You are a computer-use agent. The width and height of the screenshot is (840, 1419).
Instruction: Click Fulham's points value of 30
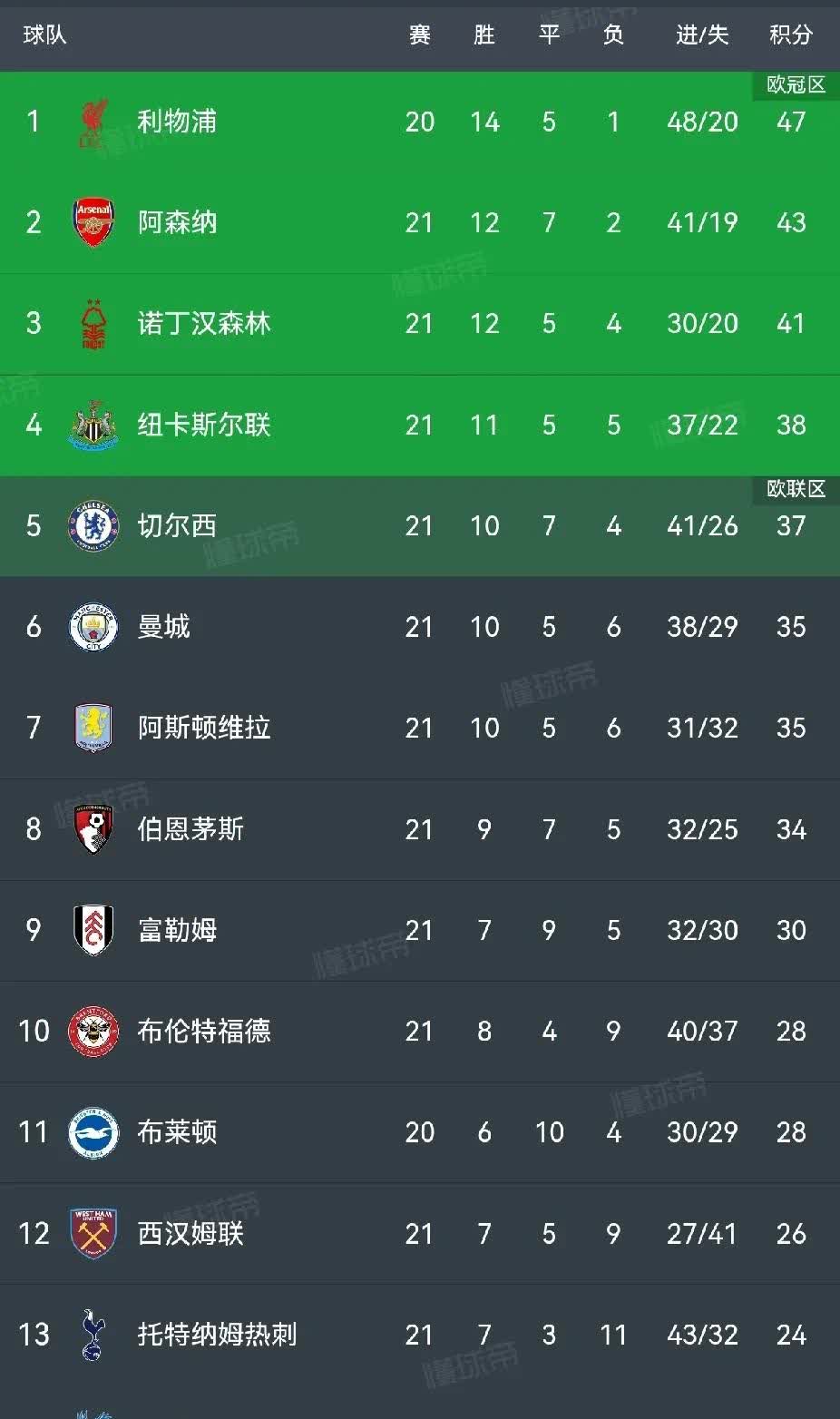click(x=790, y=930)
